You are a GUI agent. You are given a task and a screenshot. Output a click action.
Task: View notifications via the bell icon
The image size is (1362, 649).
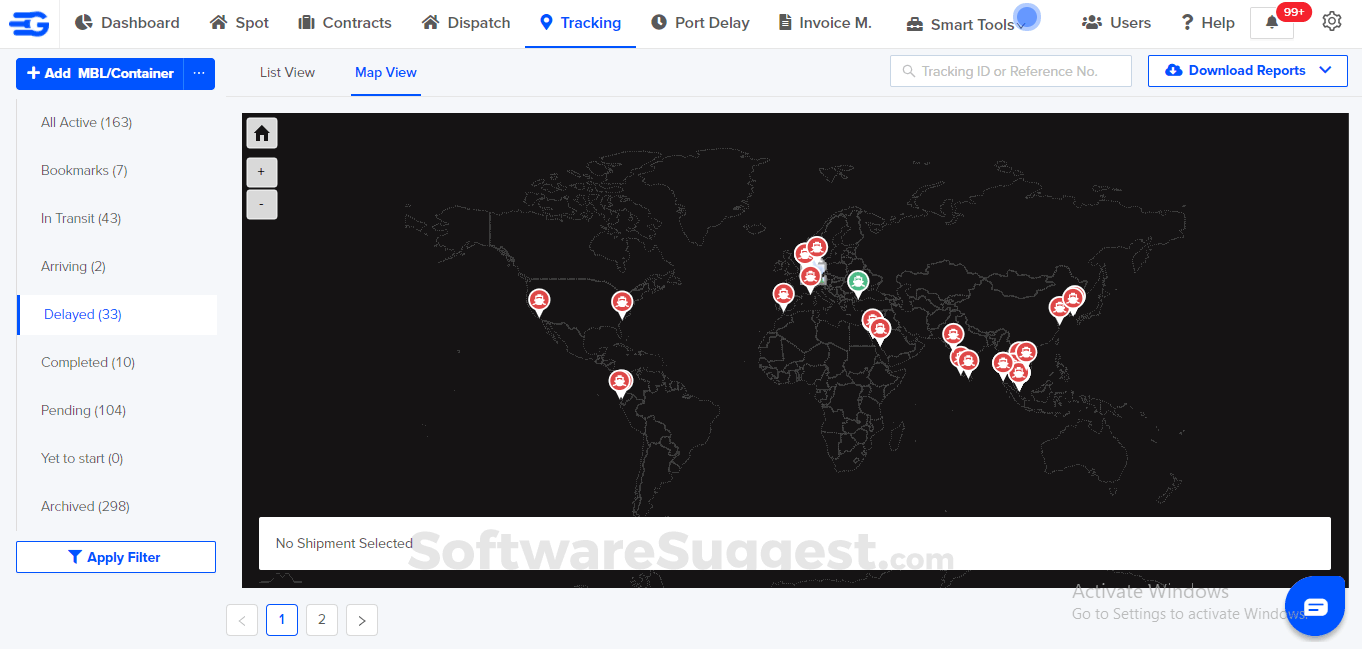[x=1271, y=22]
